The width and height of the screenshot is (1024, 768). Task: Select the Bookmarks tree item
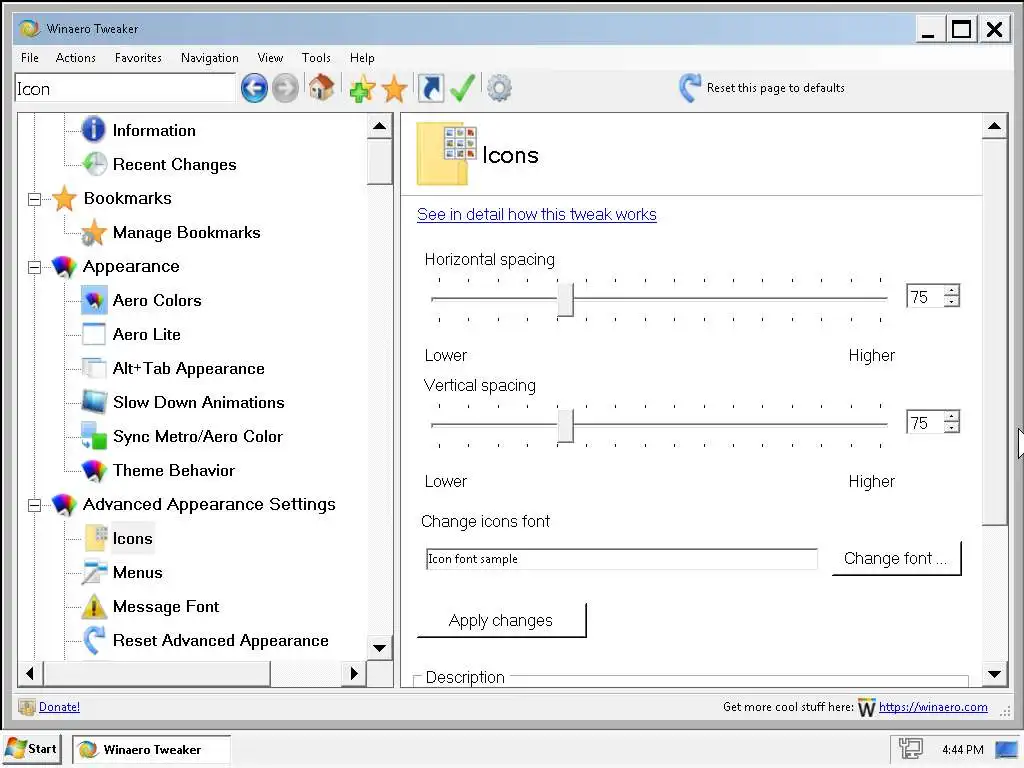coord(127,199)
